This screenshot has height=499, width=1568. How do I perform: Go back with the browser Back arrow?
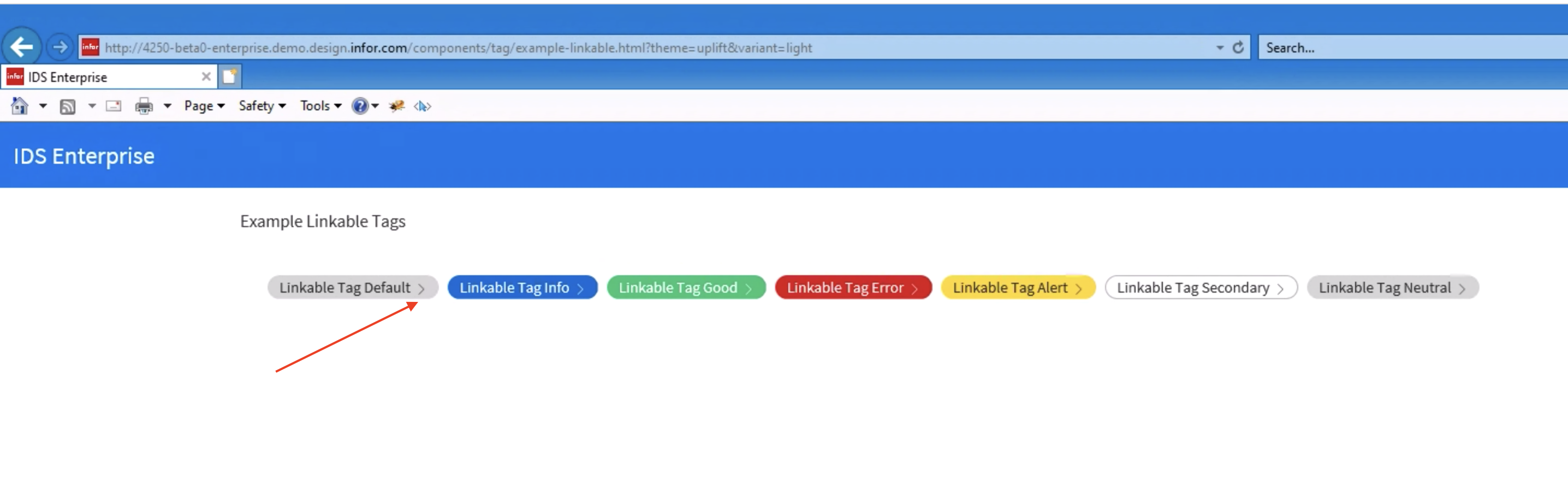(x=22, y=47)
